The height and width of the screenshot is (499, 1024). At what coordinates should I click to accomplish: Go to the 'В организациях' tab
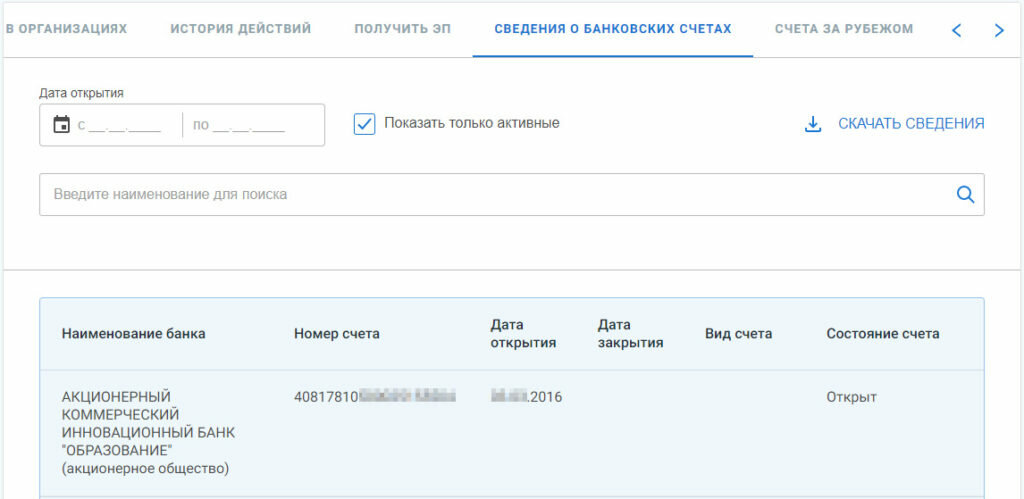point(66,28)
